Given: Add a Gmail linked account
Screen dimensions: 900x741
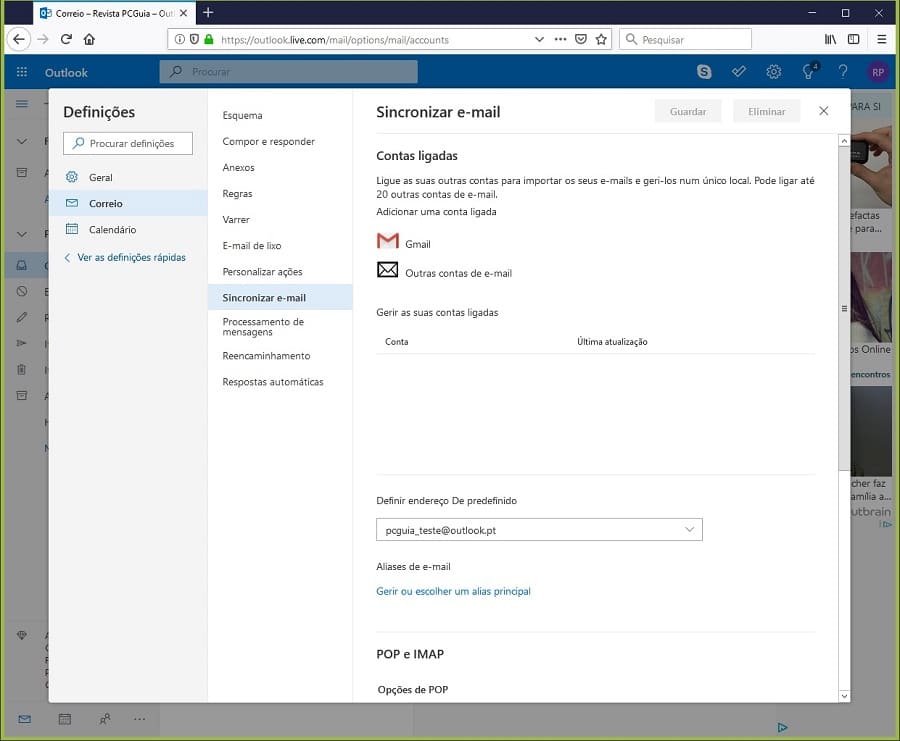Looking at the screenshot, I should pos(417,244).
